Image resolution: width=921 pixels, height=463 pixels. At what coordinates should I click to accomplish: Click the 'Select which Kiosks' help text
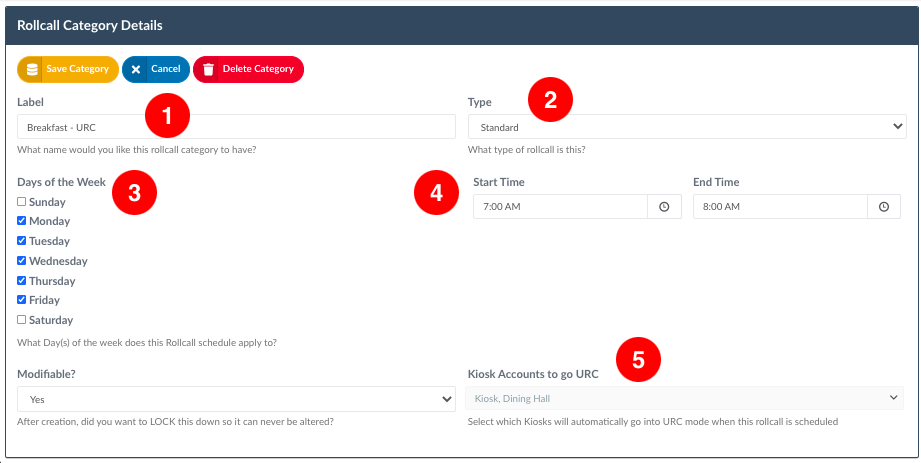pos(653,421)
